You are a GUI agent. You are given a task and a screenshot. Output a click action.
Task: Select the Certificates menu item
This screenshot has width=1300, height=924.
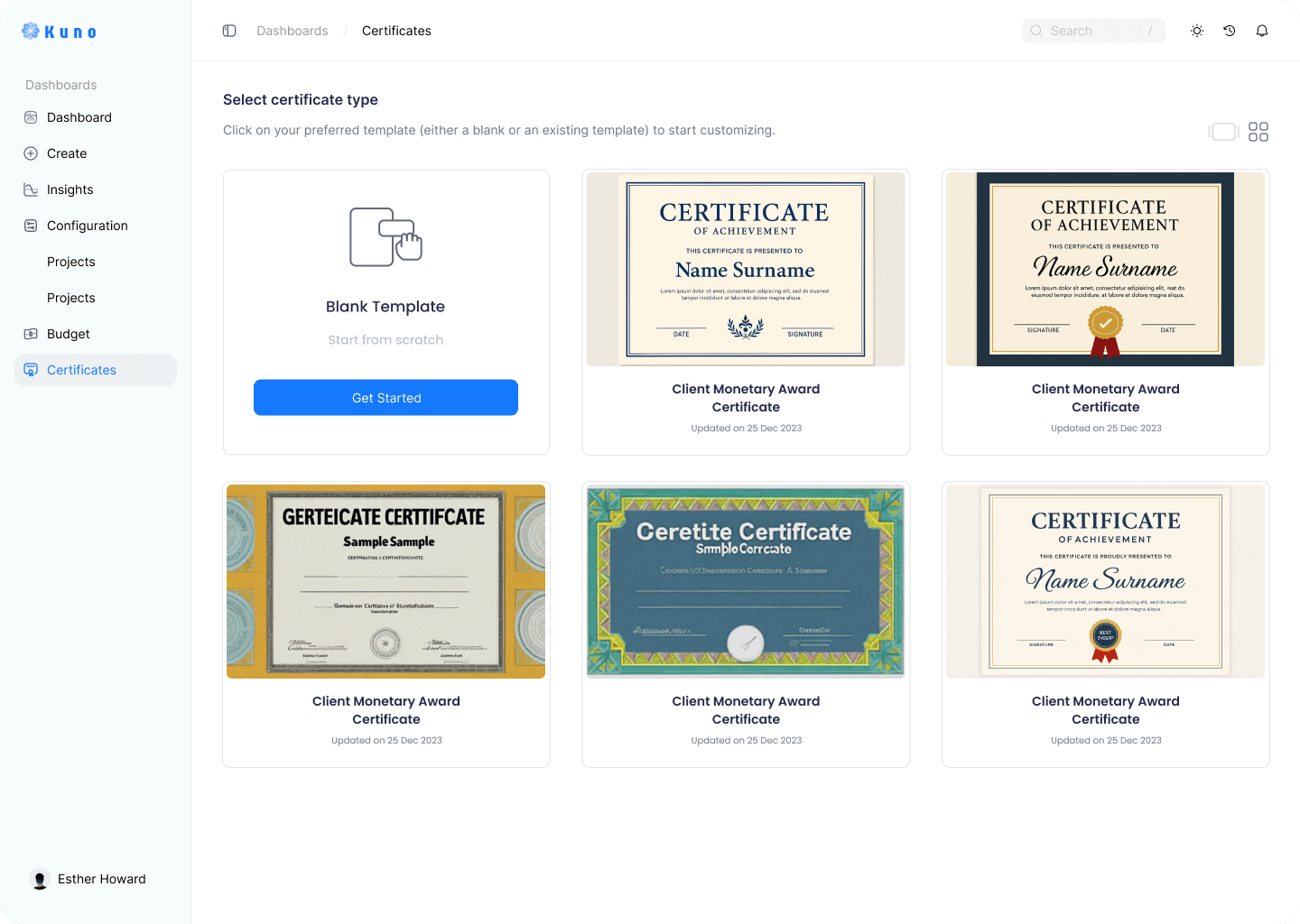click(96, 370)
